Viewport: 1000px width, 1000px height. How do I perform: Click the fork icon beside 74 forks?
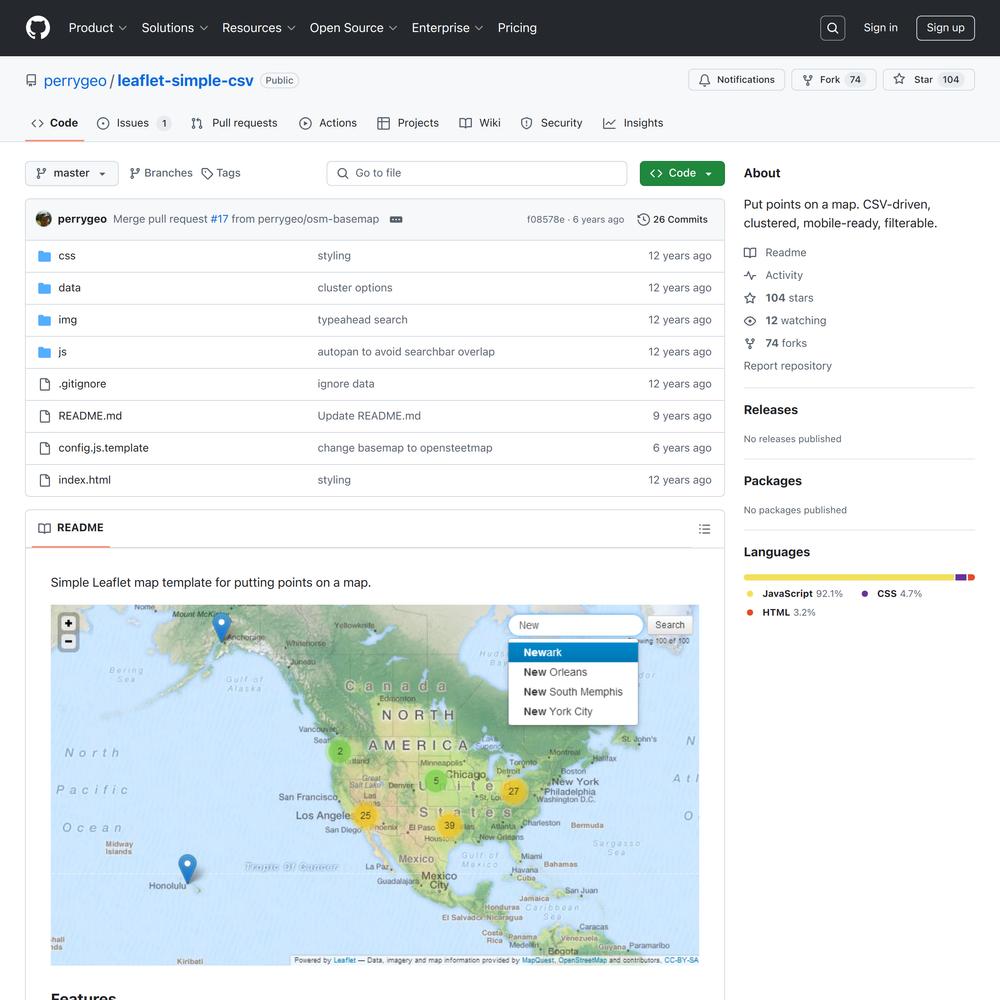750,343
